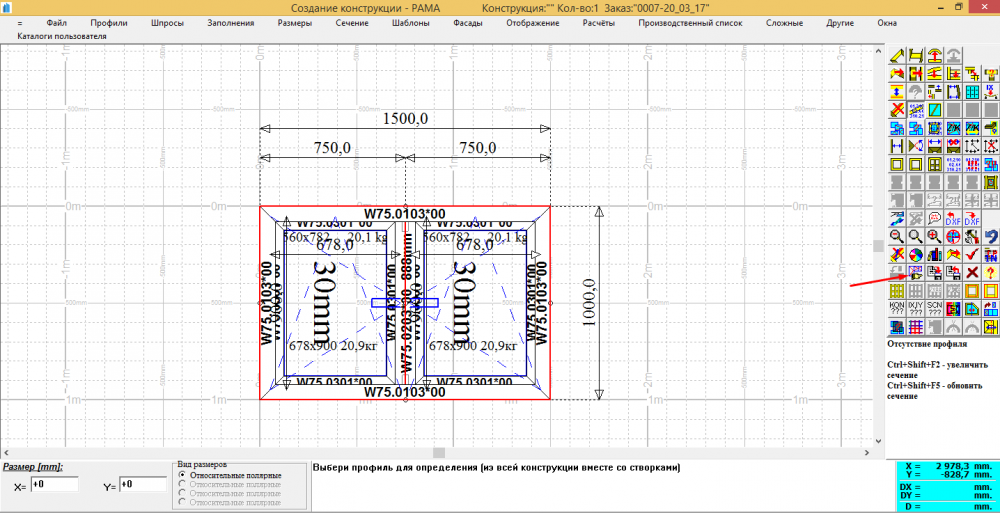Click the cyan square with diagonal line icon

coord(936,109)
